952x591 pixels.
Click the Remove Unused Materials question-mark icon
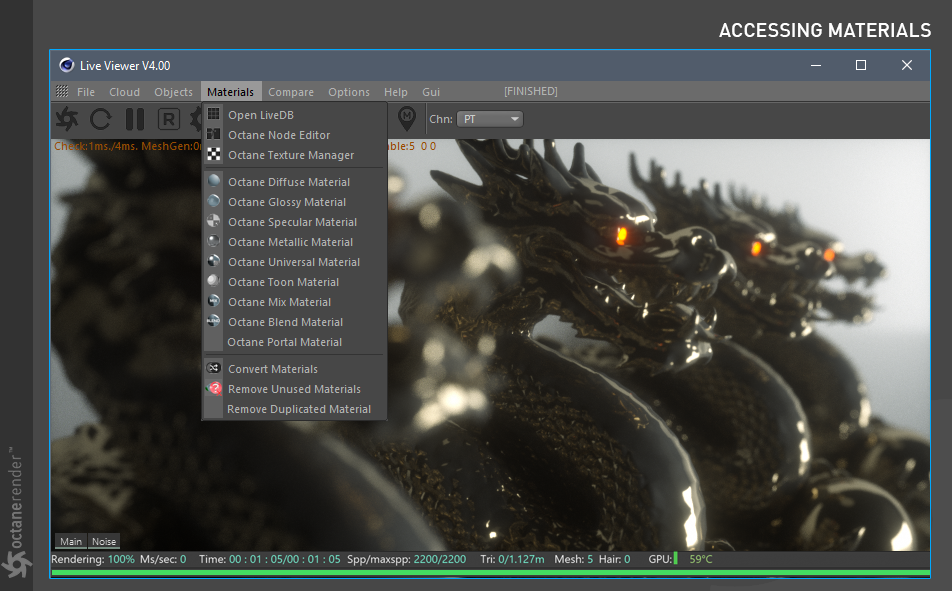click(x=214, y=388)
